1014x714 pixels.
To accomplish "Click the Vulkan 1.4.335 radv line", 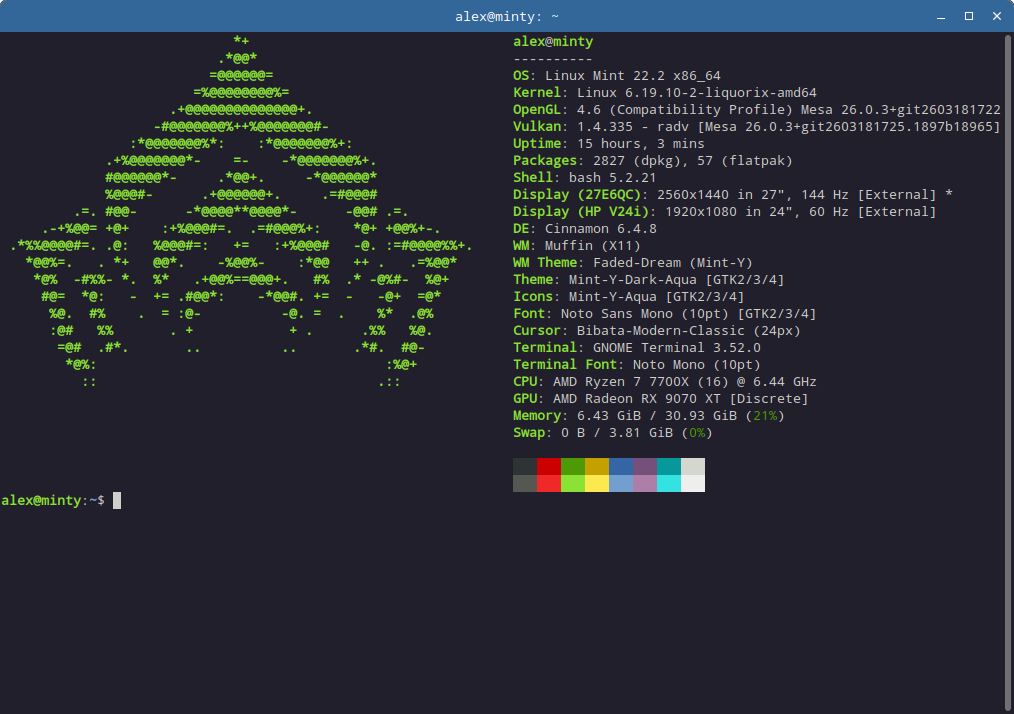I will [757, 127].
